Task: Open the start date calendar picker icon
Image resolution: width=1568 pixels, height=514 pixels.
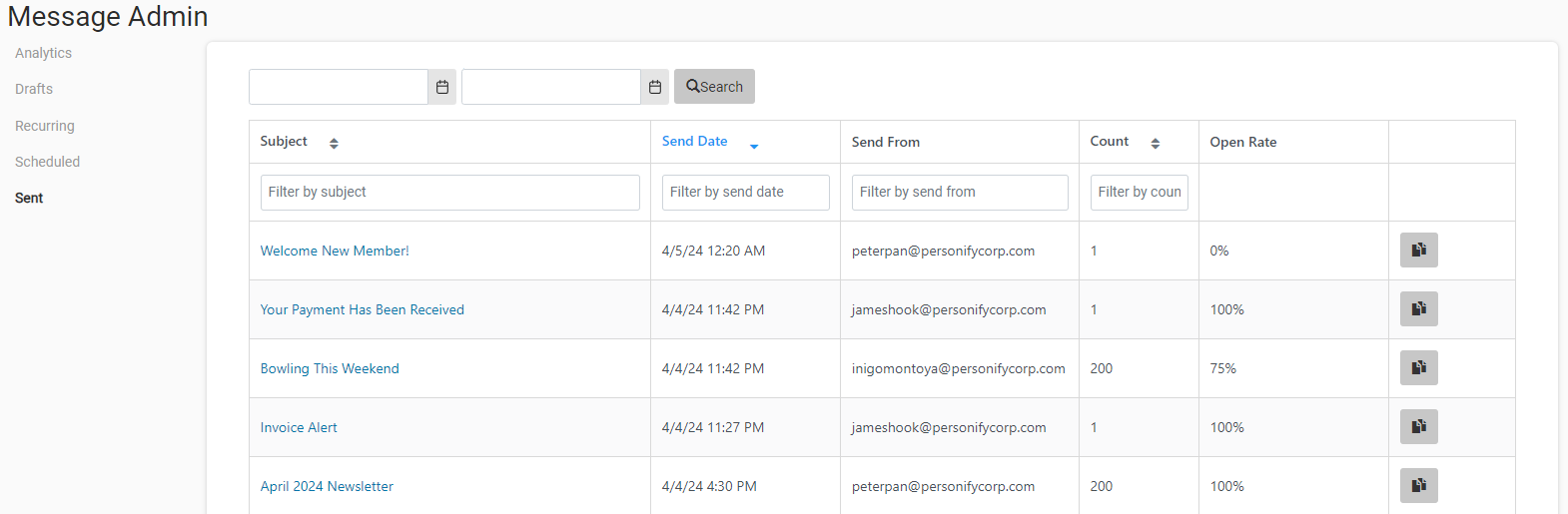Action: coord(442,87)
